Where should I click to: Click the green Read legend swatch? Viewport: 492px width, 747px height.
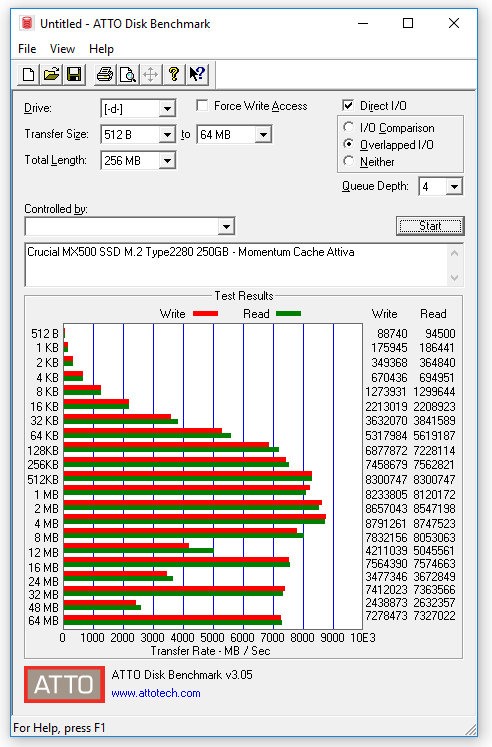point(288,313)
